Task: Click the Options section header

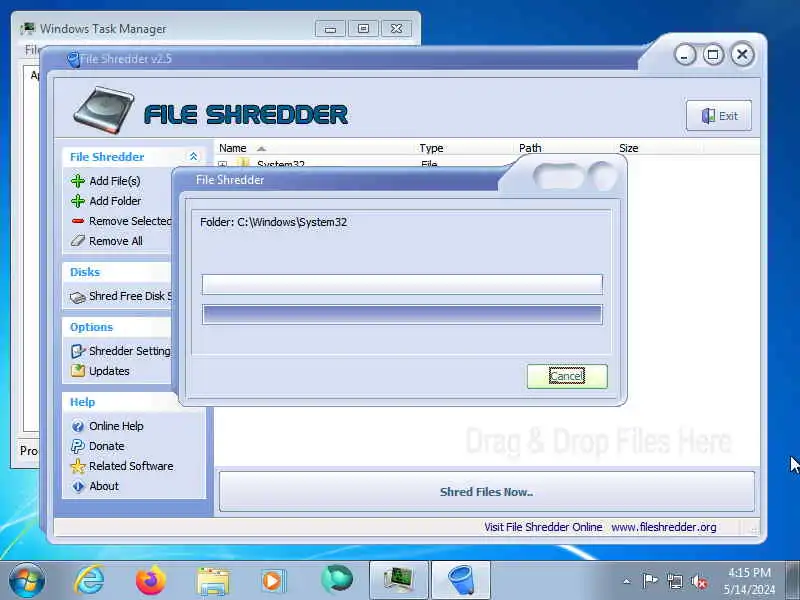Action: coord(91,327)
